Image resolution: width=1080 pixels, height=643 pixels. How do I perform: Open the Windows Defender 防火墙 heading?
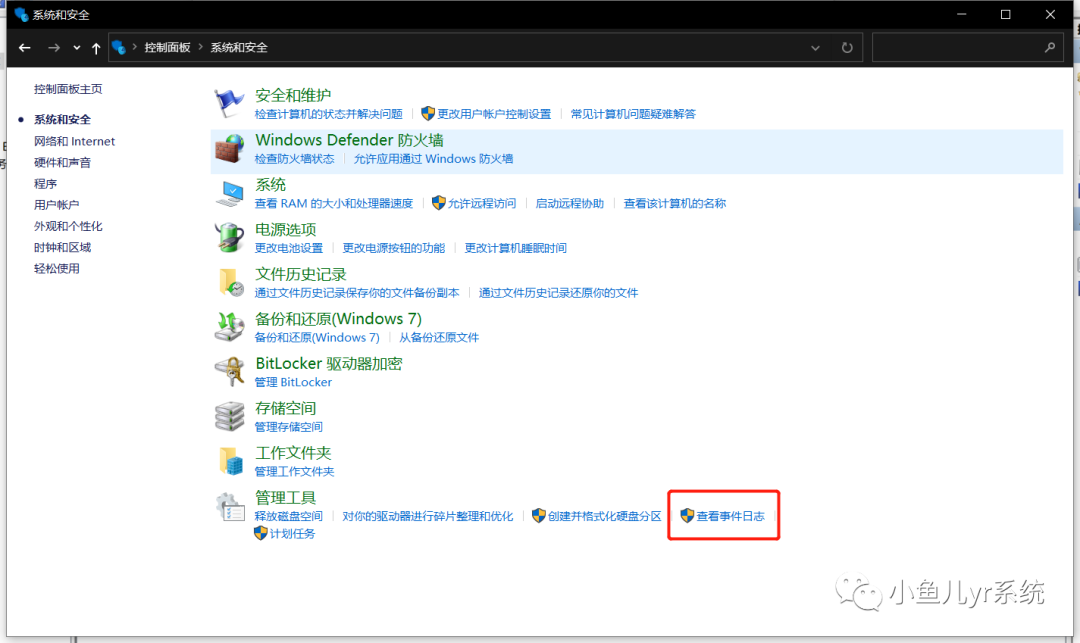(x=349, y=140)
